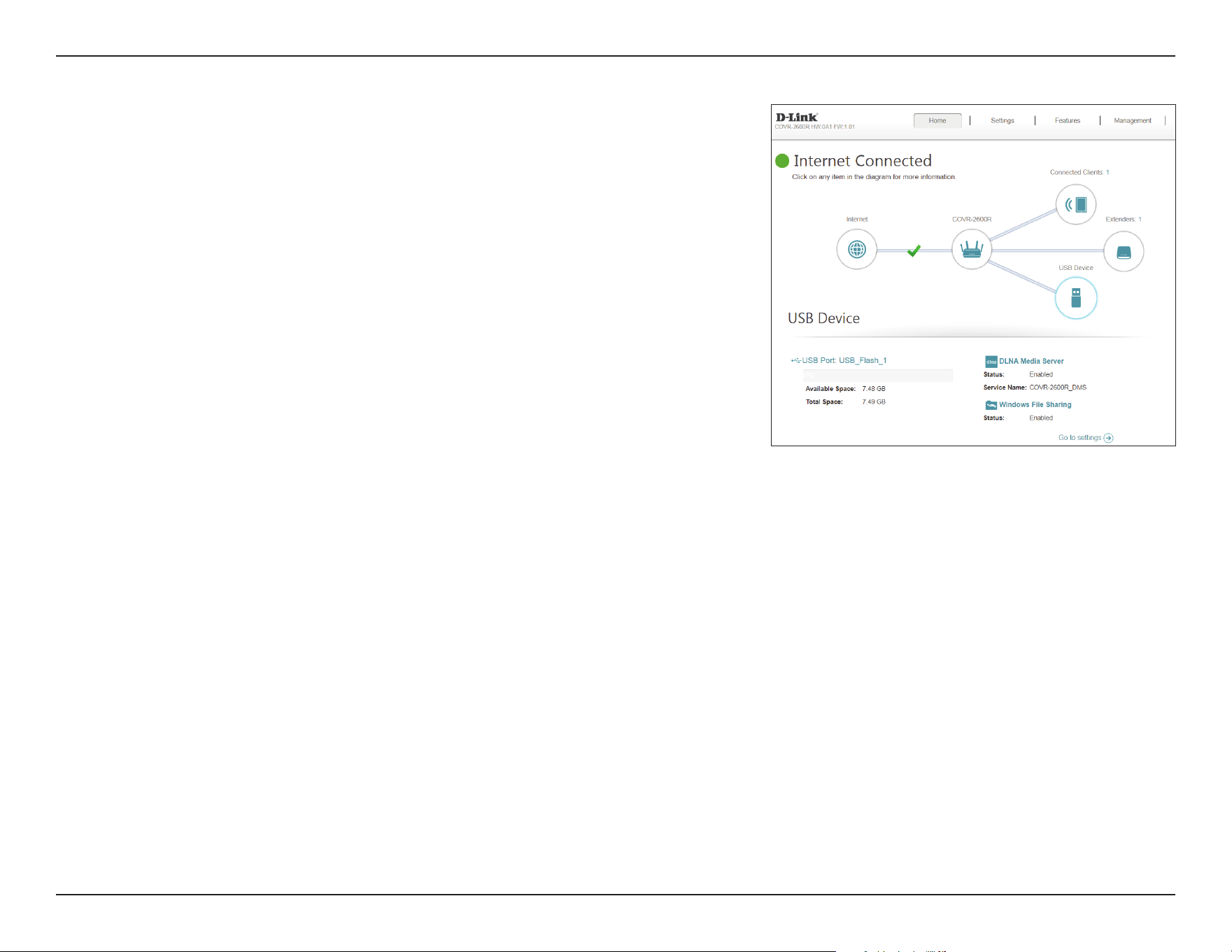The height and width of the screenshot is (952, 1232).
Task: Click the DLNA Media Server icon
Action: 991,362
